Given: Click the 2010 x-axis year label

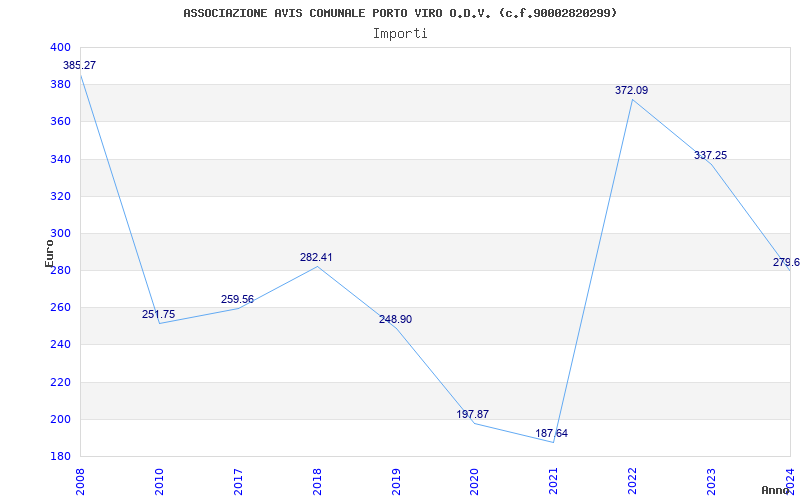Looking at the screenshot, I should [159, 481].
